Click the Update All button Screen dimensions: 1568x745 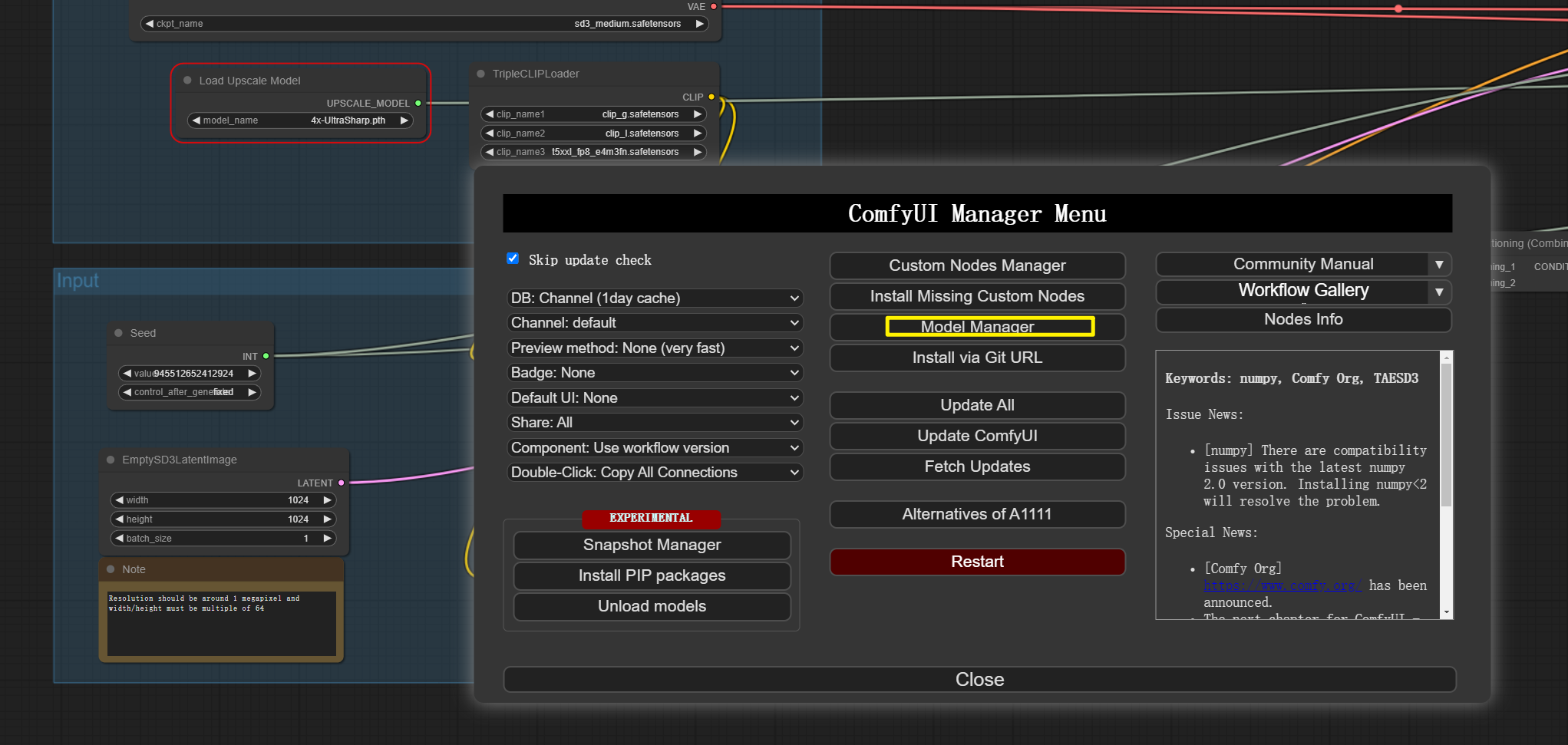(977, 405)
